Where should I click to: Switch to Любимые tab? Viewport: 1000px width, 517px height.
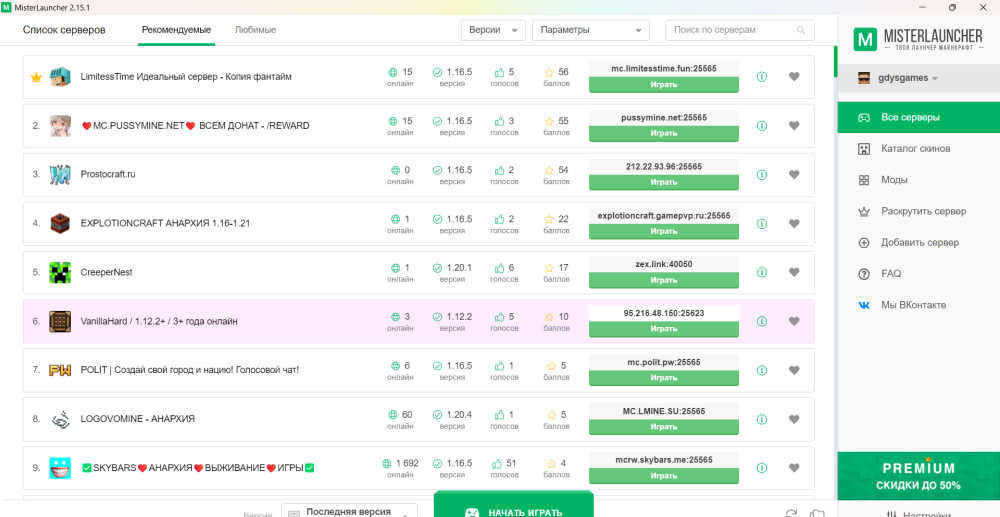[x=255, y=30]
